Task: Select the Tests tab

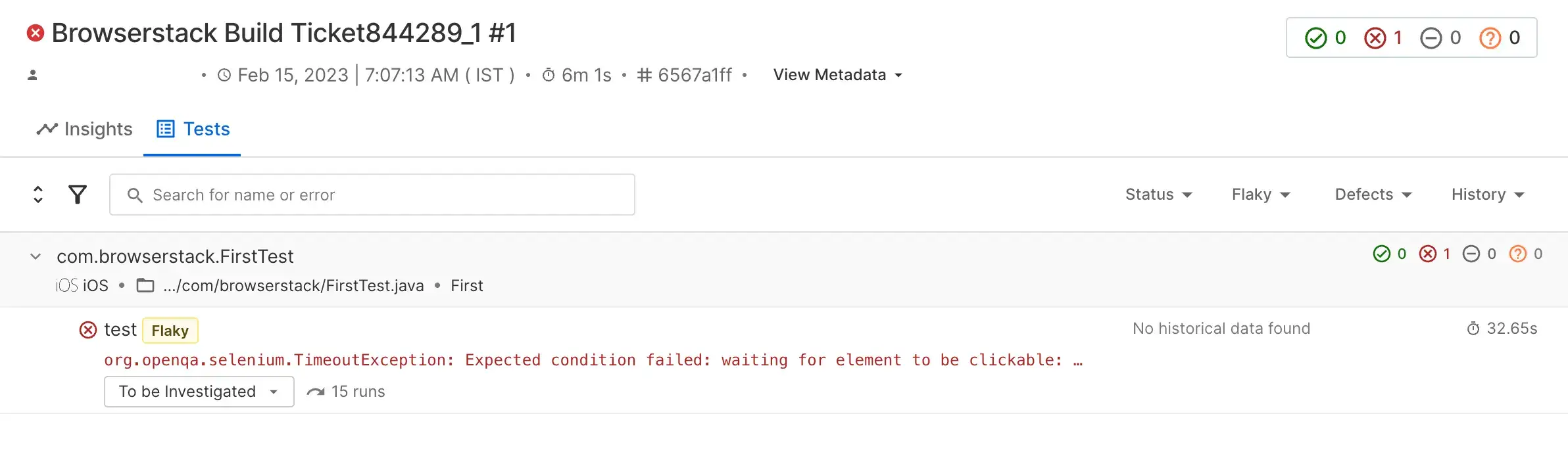Action: click(193, 129)
